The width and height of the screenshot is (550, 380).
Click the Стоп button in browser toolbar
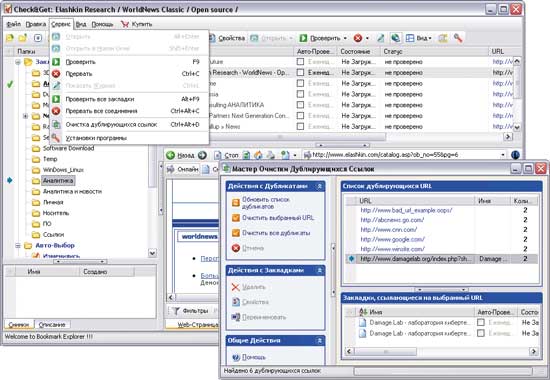pos(226,155)
